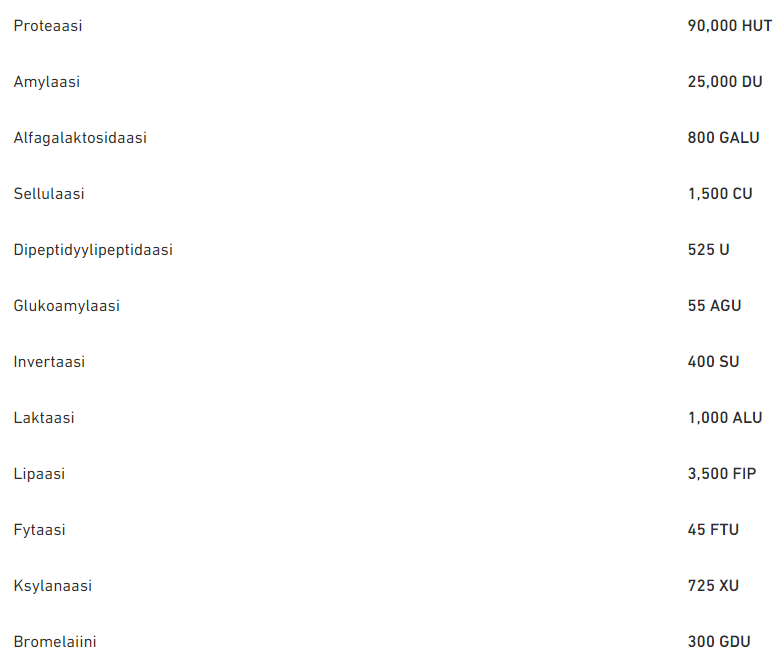This screenshot has height=671, width=781.
Task: Select the 300 GDU Bromelaiini amount
Action: (x=718, y=642)
